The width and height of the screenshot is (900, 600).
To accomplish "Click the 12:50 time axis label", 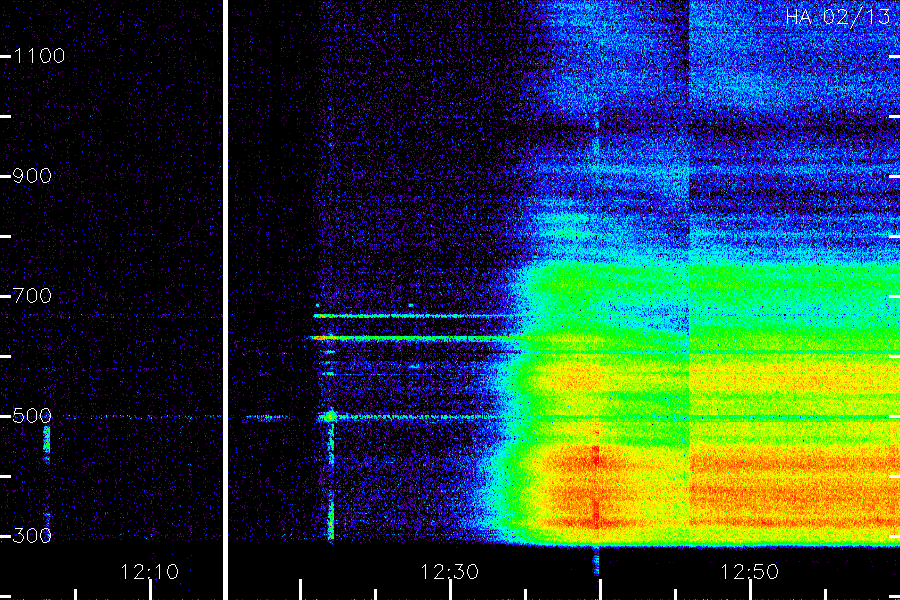I will (x=750, y=572).
